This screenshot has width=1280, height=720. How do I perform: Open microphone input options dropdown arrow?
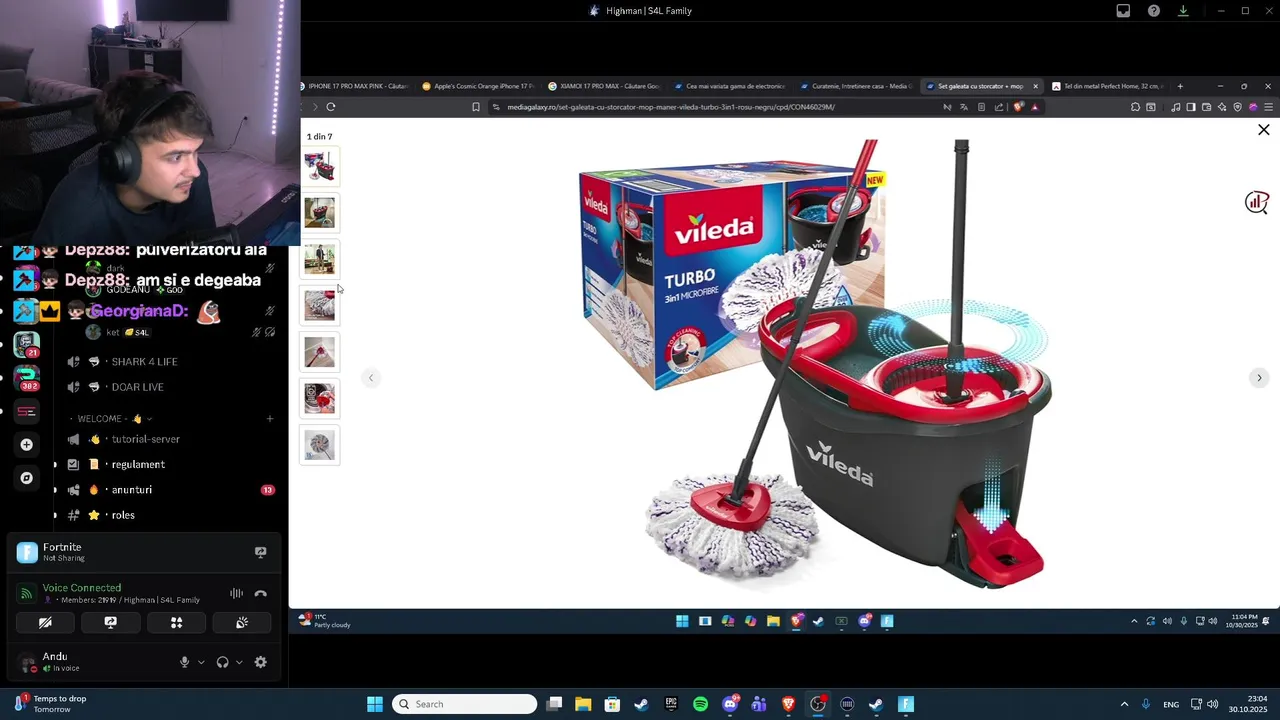201,662
